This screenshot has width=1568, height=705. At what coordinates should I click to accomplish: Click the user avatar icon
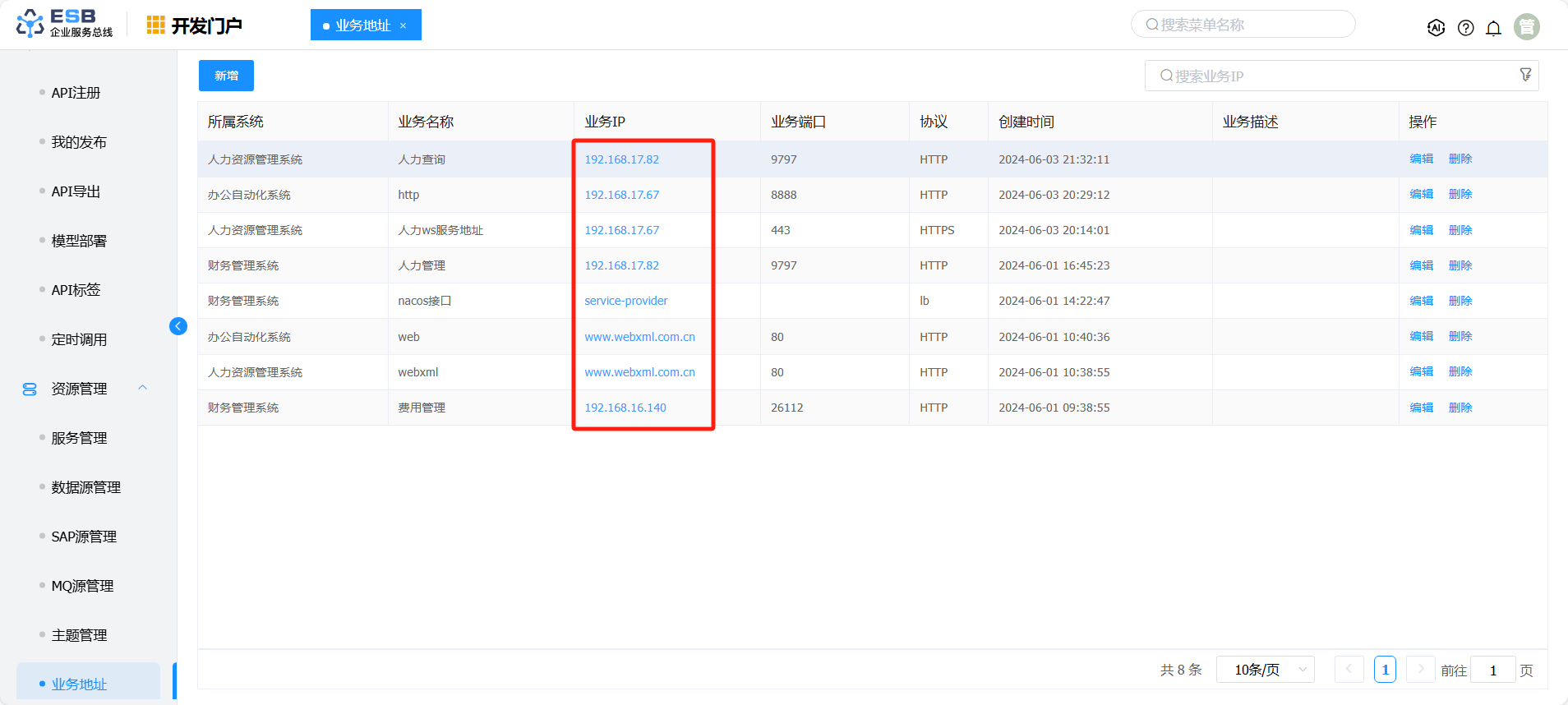pyautogui.click(x=1526, y=27)
